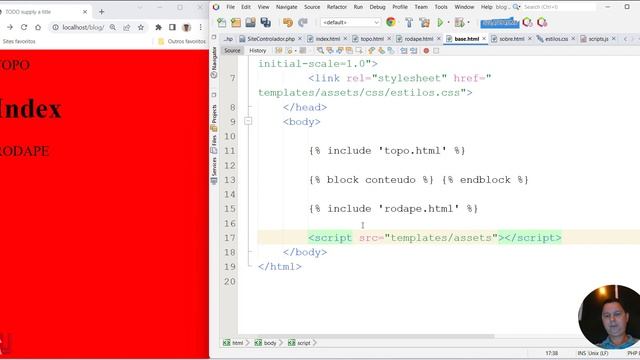Image resolution: width=640 pixels, height=360 pixels.
Task: Click the body breadcrumb at editor bottom
Action: [266, 343]
